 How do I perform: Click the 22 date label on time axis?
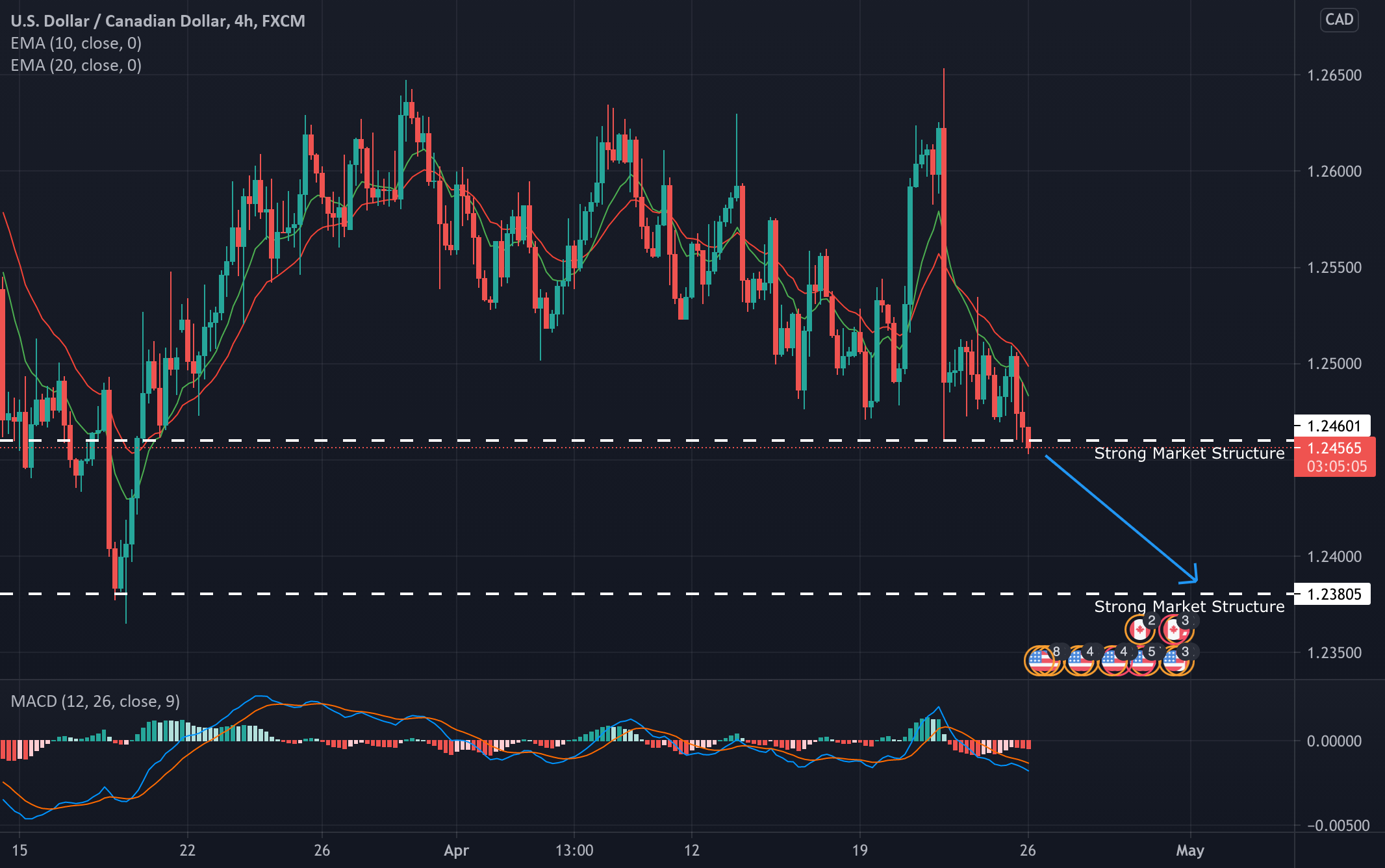pos(187,850)
